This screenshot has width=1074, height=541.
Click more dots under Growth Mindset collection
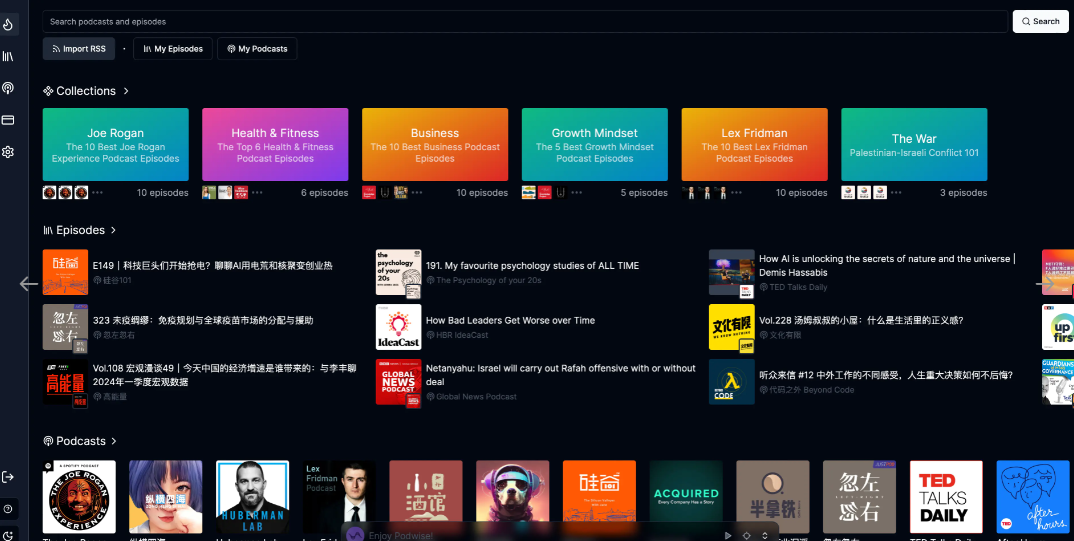tap(577, 192)
